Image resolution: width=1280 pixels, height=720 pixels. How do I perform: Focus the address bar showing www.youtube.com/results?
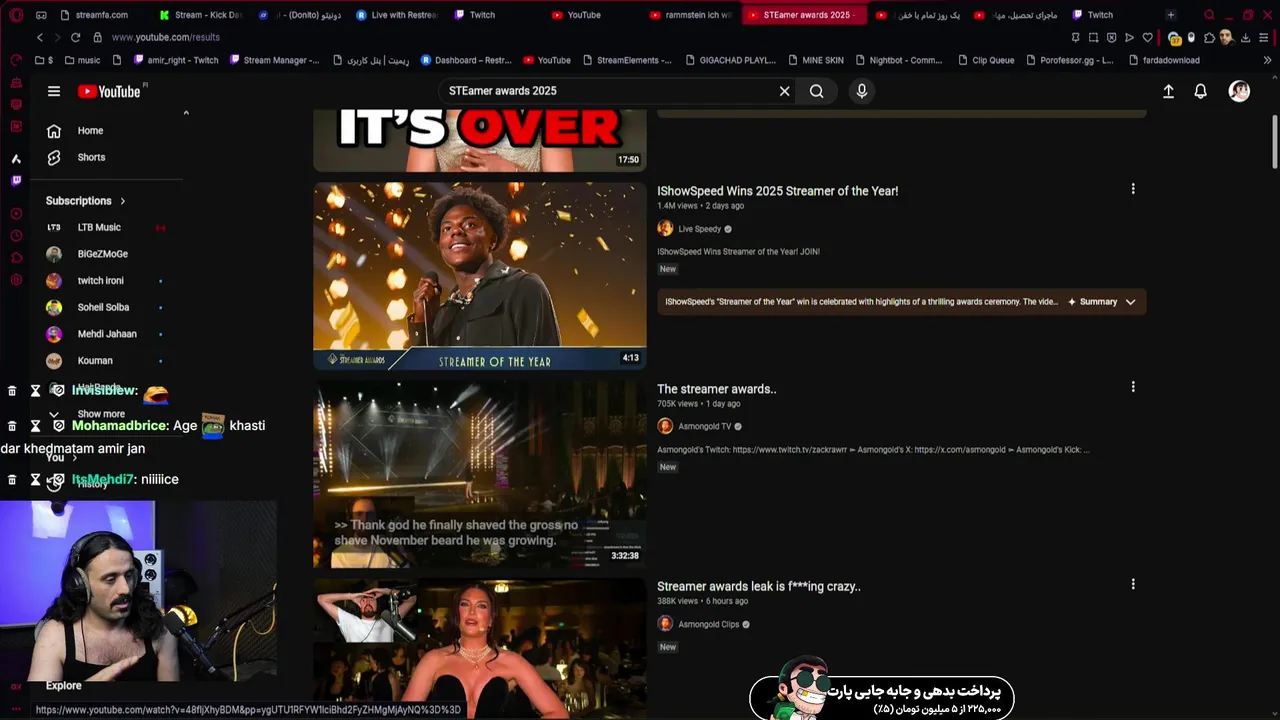pyautogui.click(x=165, y=37)
